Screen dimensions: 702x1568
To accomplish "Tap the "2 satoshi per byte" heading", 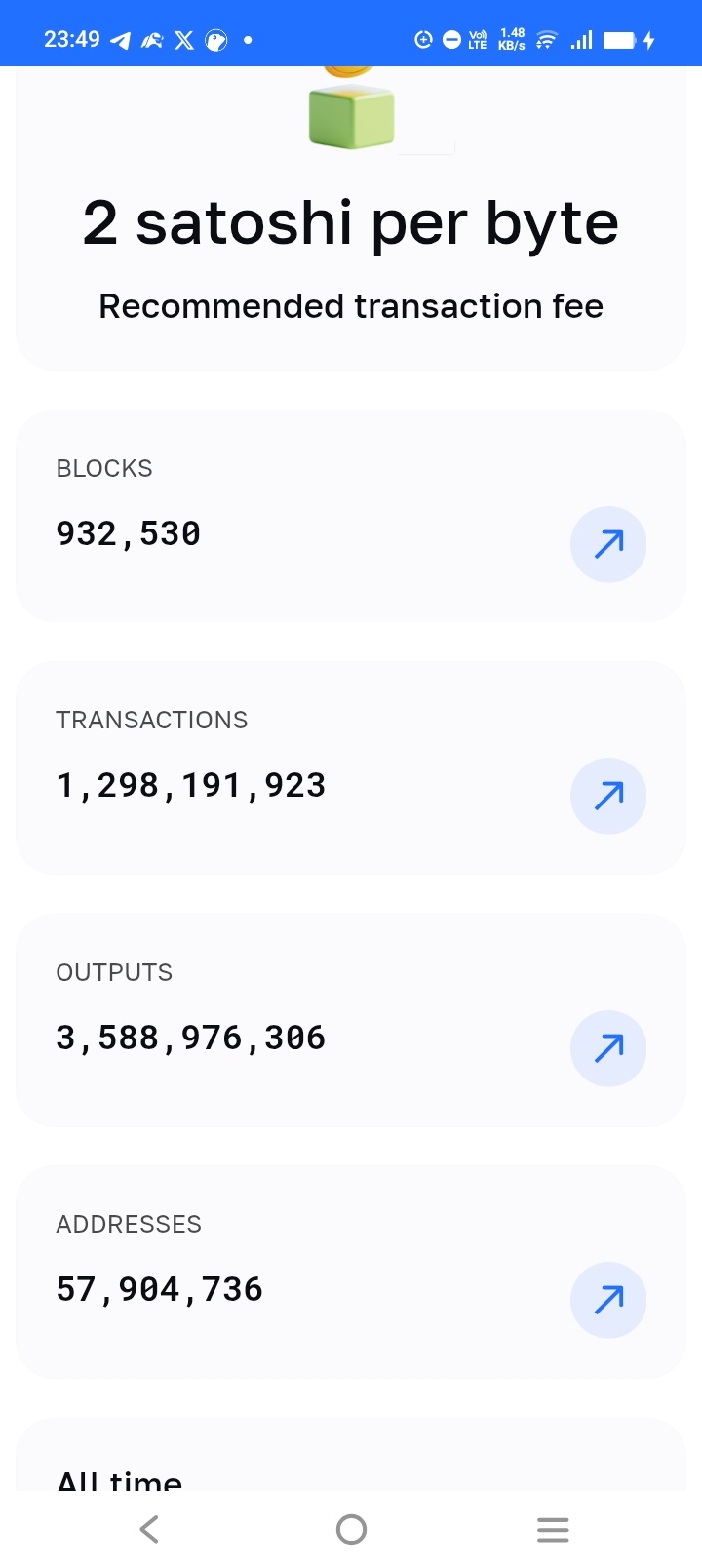I will coord(351,223).
